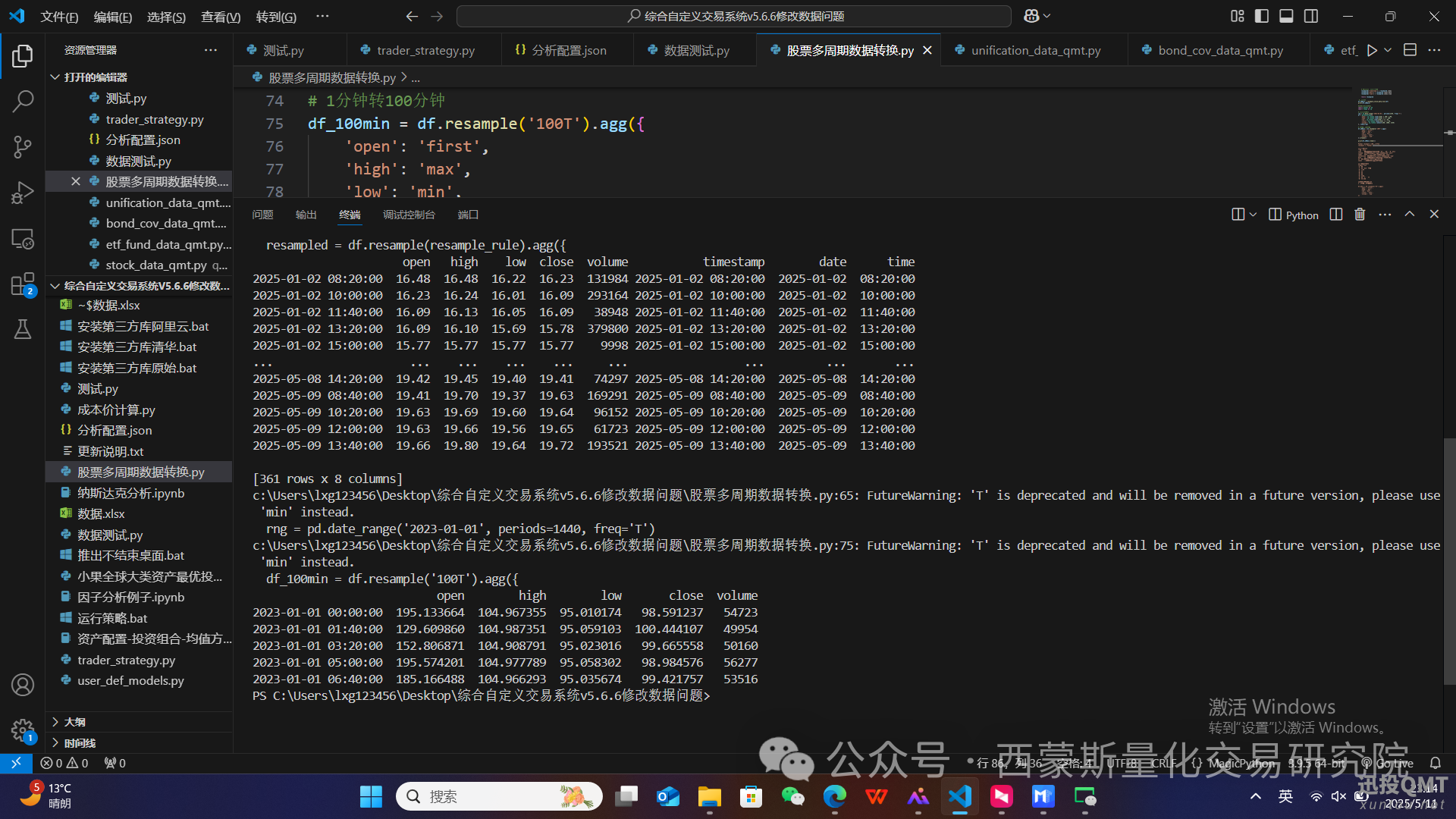Switch to unification_data_qmt.py editor tab
This screenshot has width=1456, height=819.
(1035, 50)
